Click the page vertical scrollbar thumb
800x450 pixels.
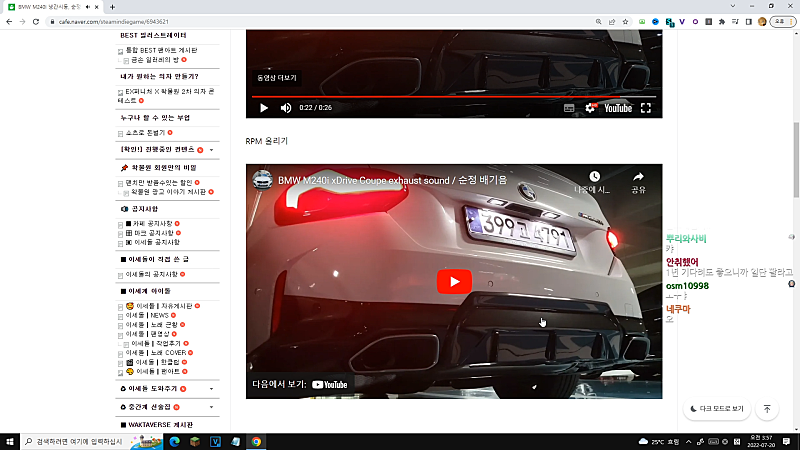point(796,159)
